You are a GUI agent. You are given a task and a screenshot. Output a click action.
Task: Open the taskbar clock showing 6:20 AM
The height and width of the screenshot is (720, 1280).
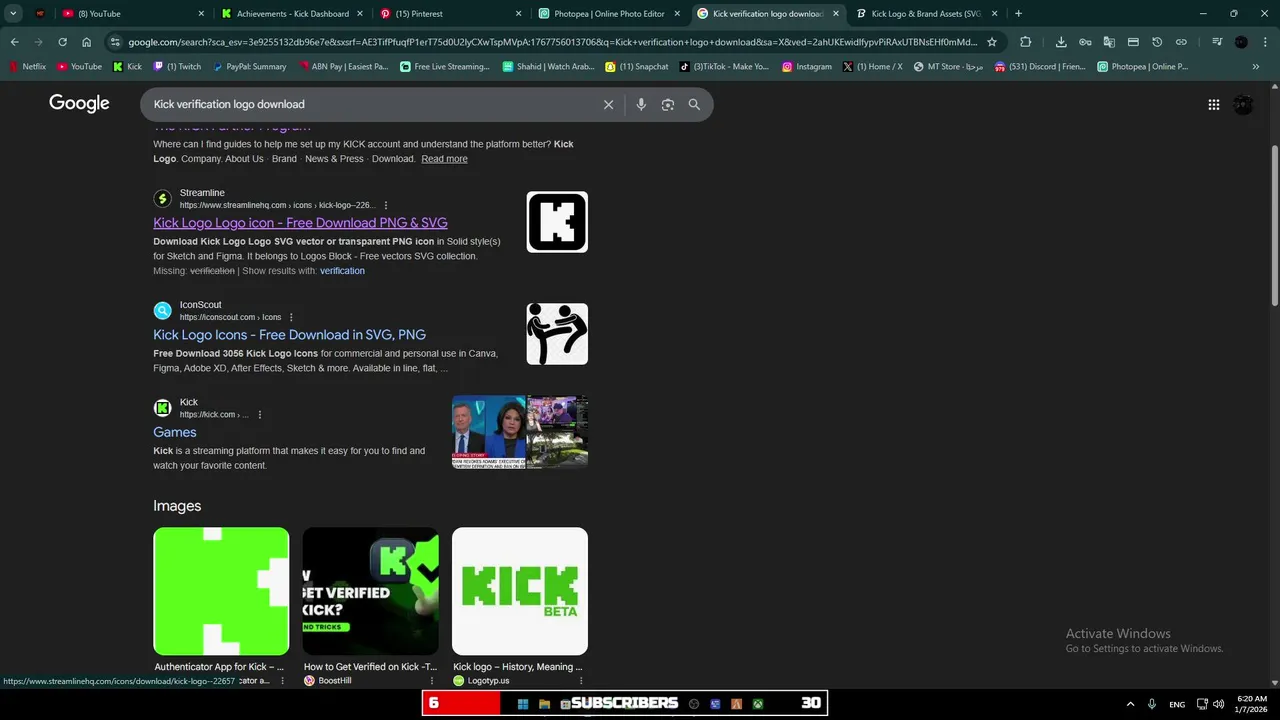[x=1253, y=704]
